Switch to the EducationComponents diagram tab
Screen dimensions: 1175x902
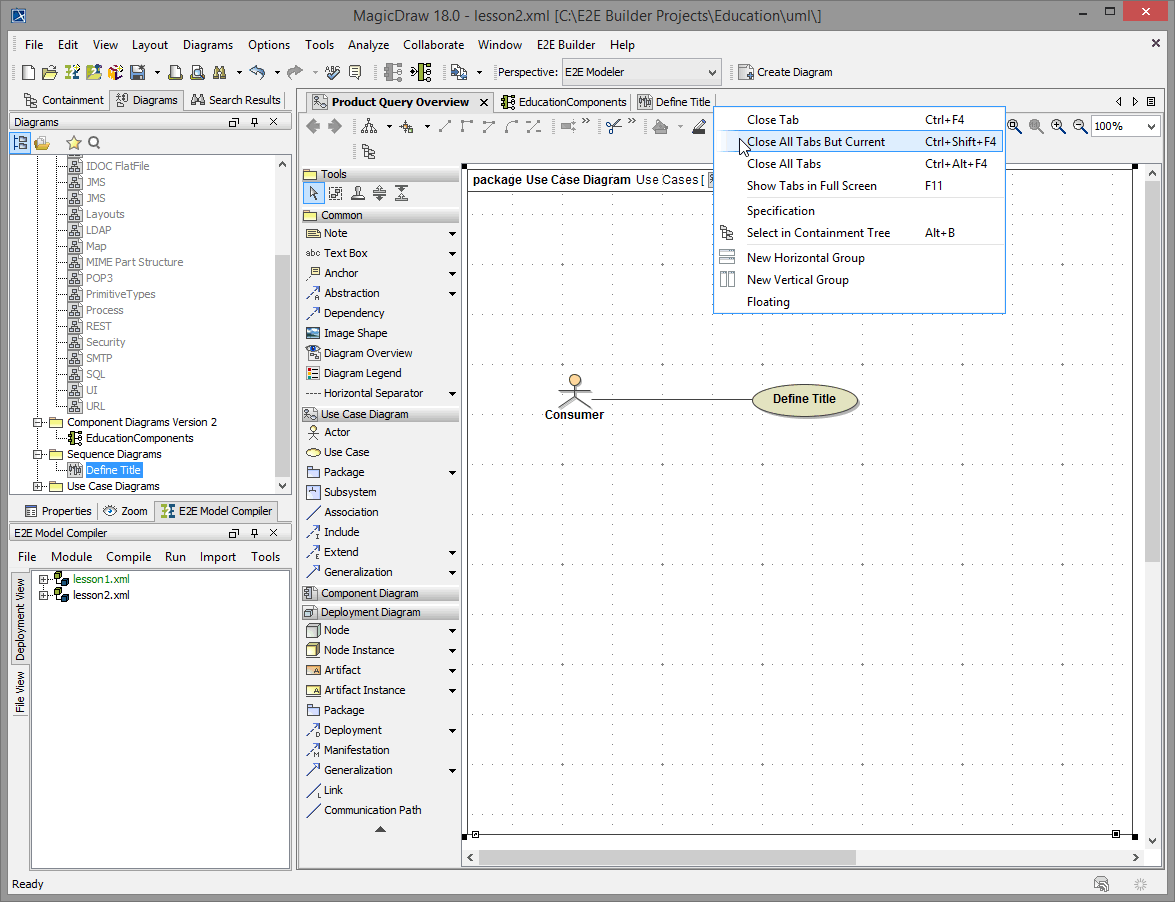pyautogui.click(x=571, y=102)
